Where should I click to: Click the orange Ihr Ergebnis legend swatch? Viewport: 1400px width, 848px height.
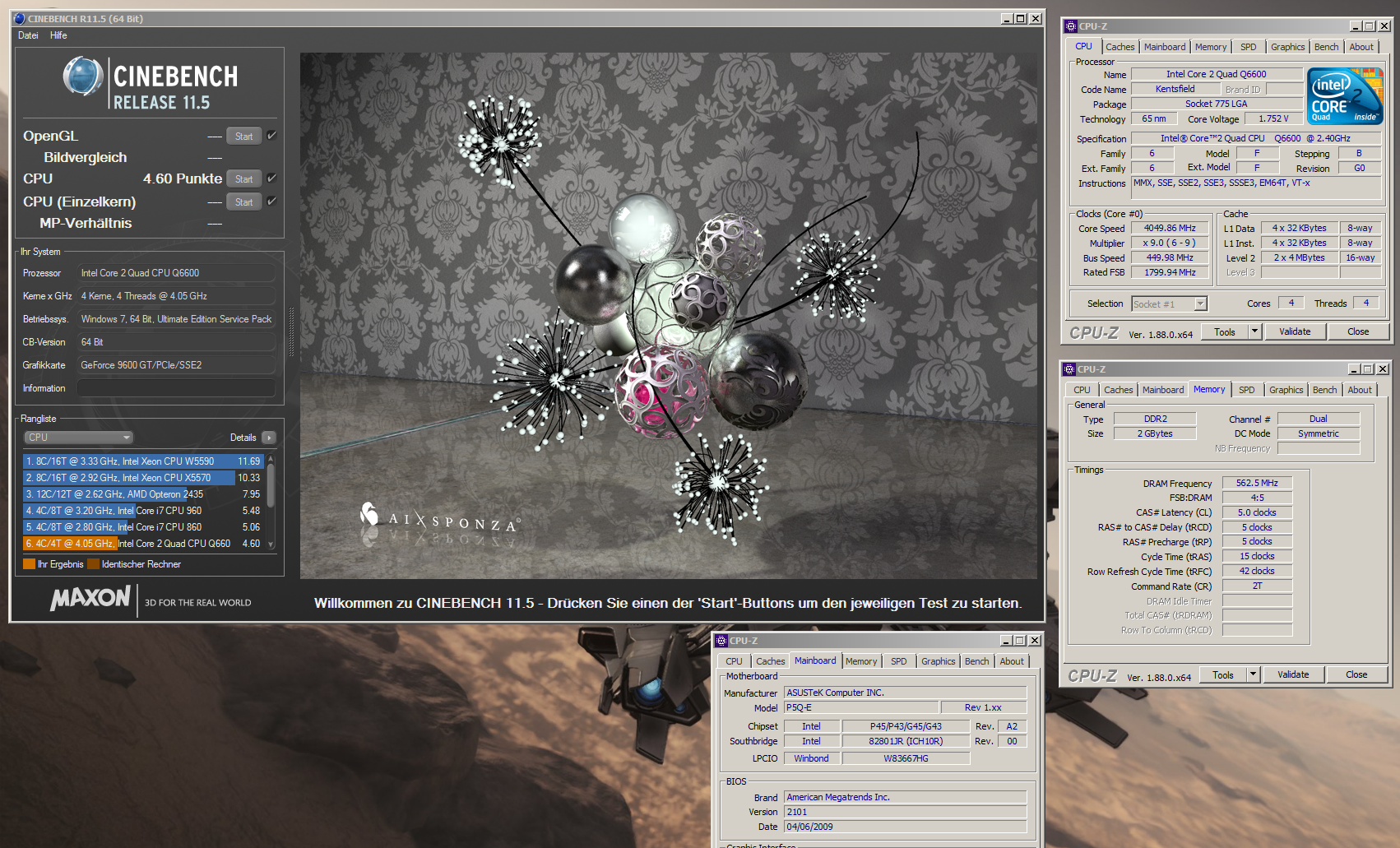[x=29, y=564]
